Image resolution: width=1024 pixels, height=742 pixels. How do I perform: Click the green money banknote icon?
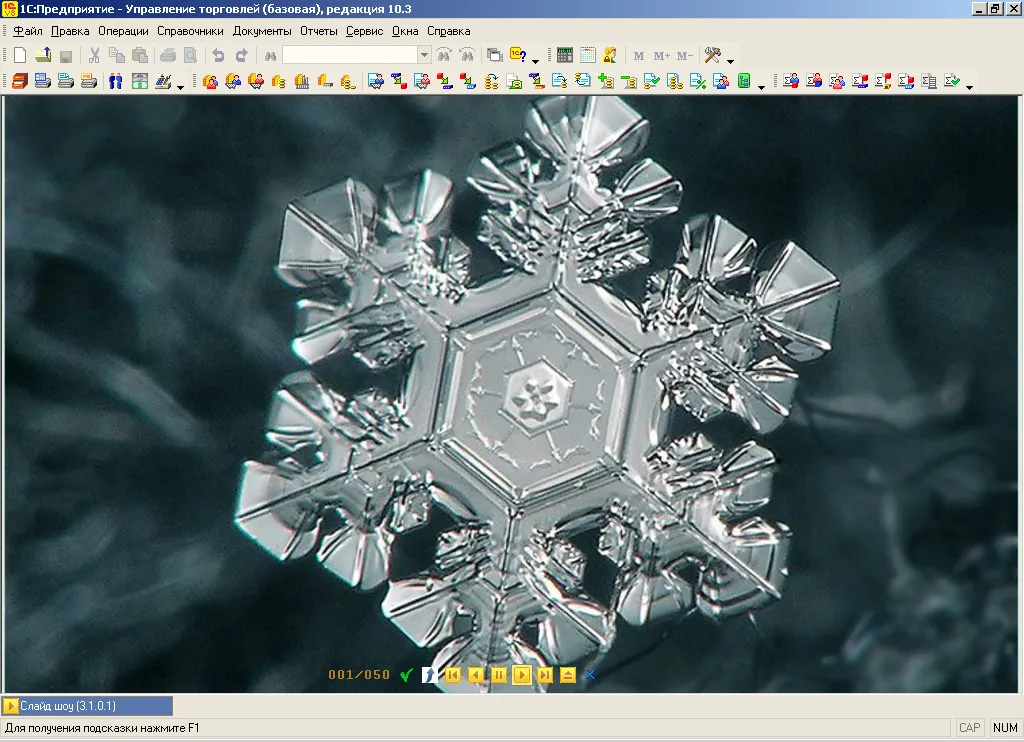(139, 81)
